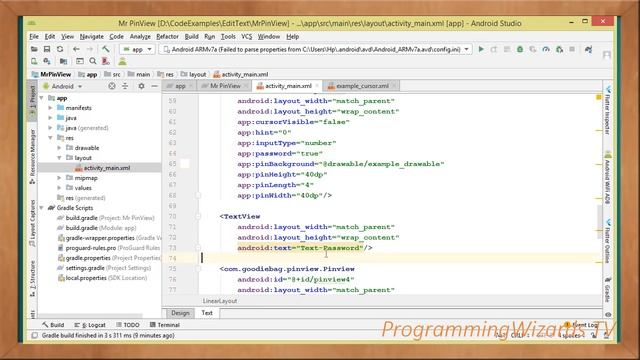Click the Forward navigation arrow
Screen dimensions: 640x360
coord(89,49)
